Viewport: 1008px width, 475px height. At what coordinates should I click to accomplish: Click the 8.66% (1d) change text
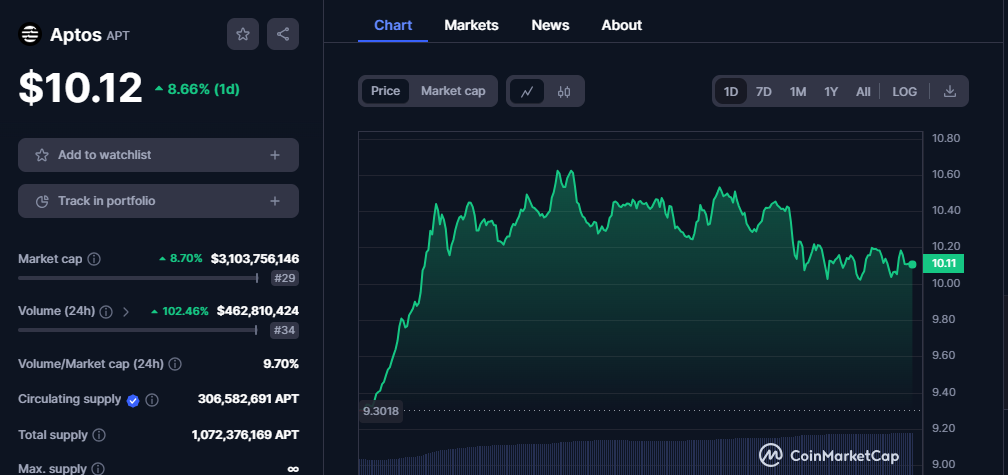pos(203,89)
